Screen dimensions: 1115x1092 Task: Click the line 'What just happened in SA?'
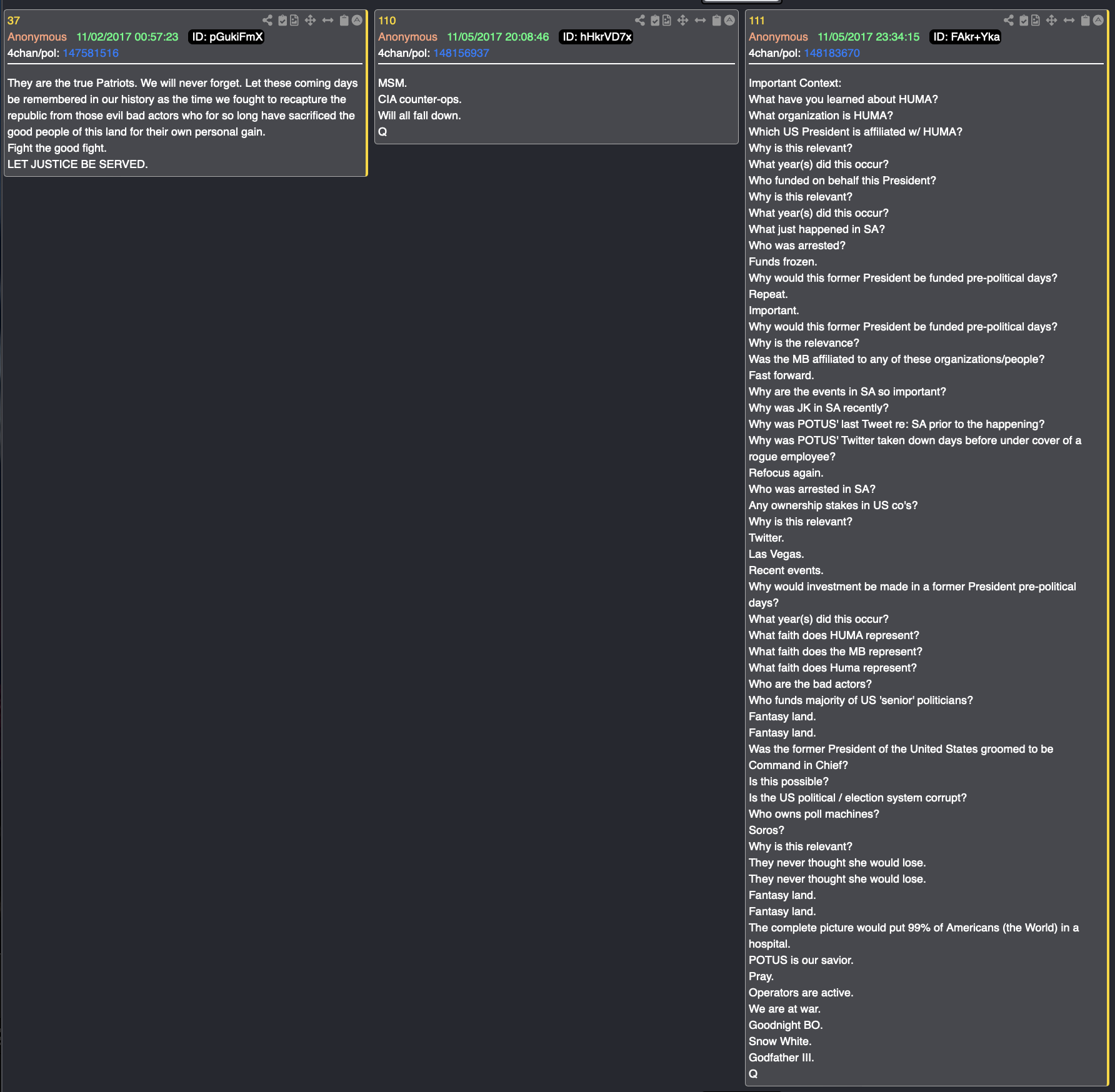point(817,229)
